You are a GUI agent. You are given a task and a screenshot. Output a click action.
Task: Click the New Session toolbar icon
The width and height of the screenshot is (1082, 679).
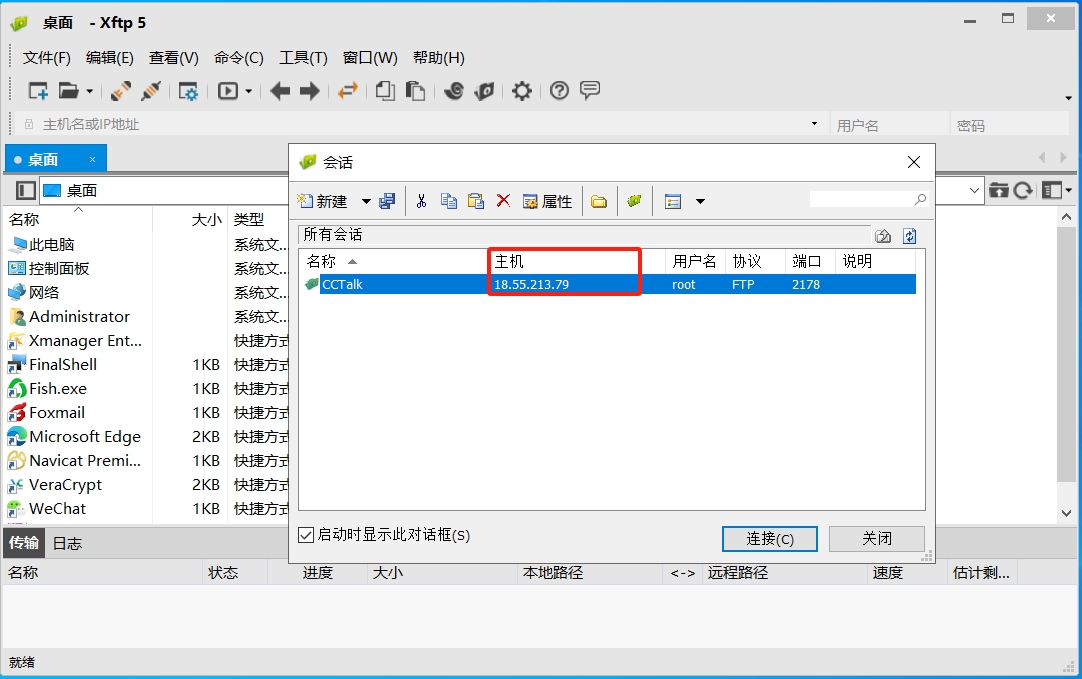coord(38,90)
